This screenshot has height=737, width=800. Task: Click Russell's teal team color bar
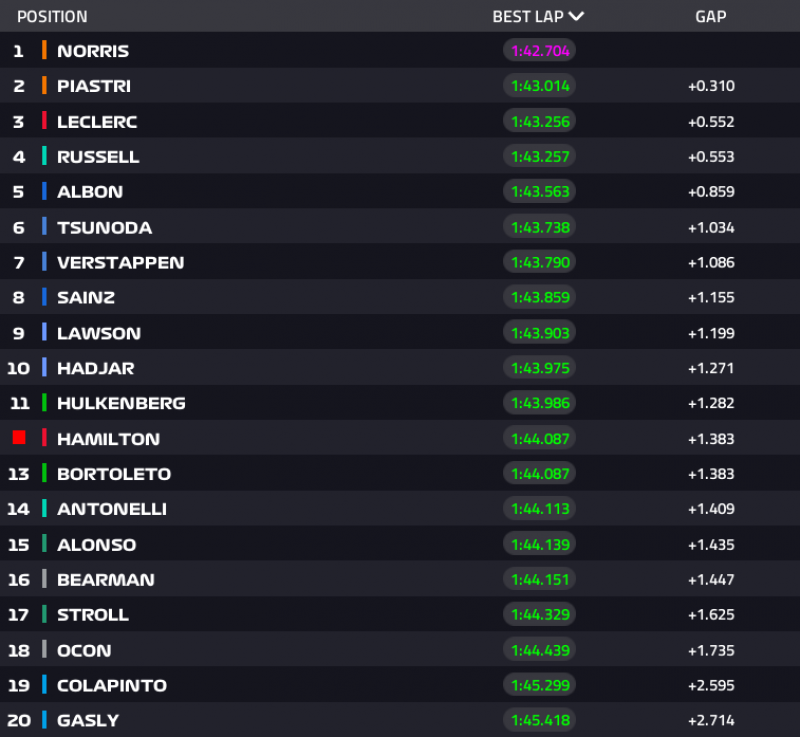(44, 156)
